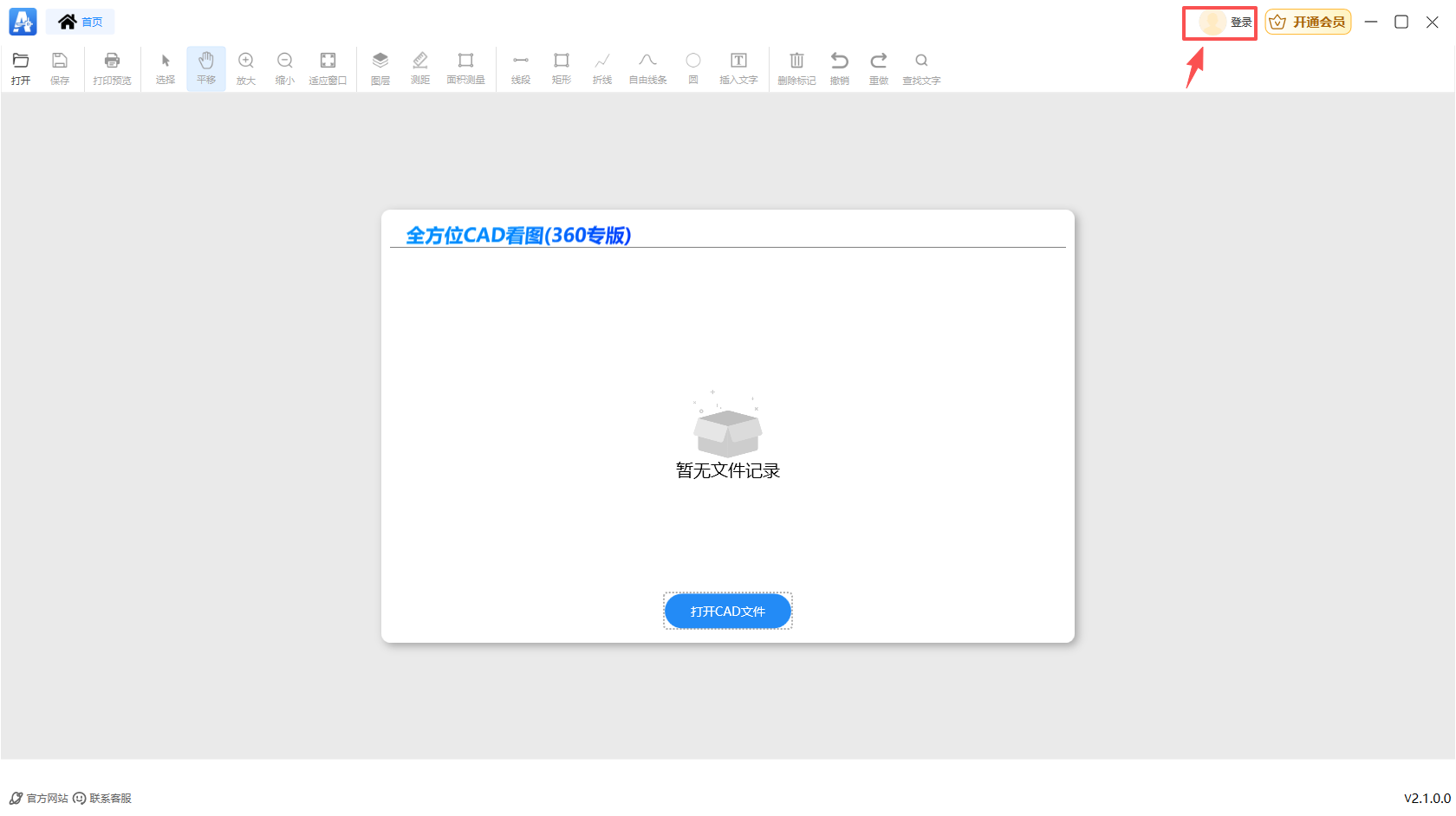Undo with the 撤销 icon
The width and height of the screenshot is (1456, 816).
838,68
